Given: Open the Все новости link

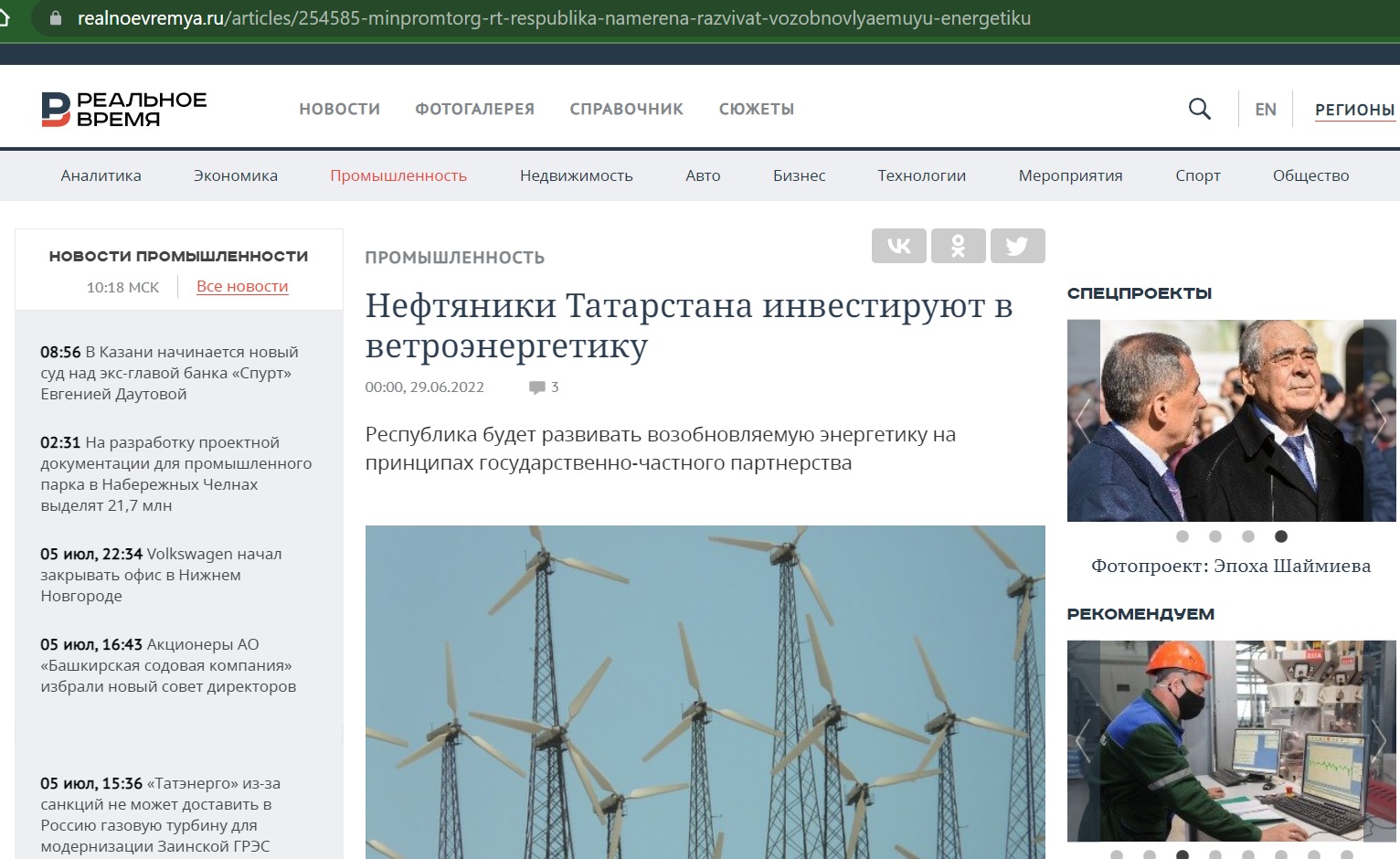Looking at the screenshot, I should tap(242, 286).
